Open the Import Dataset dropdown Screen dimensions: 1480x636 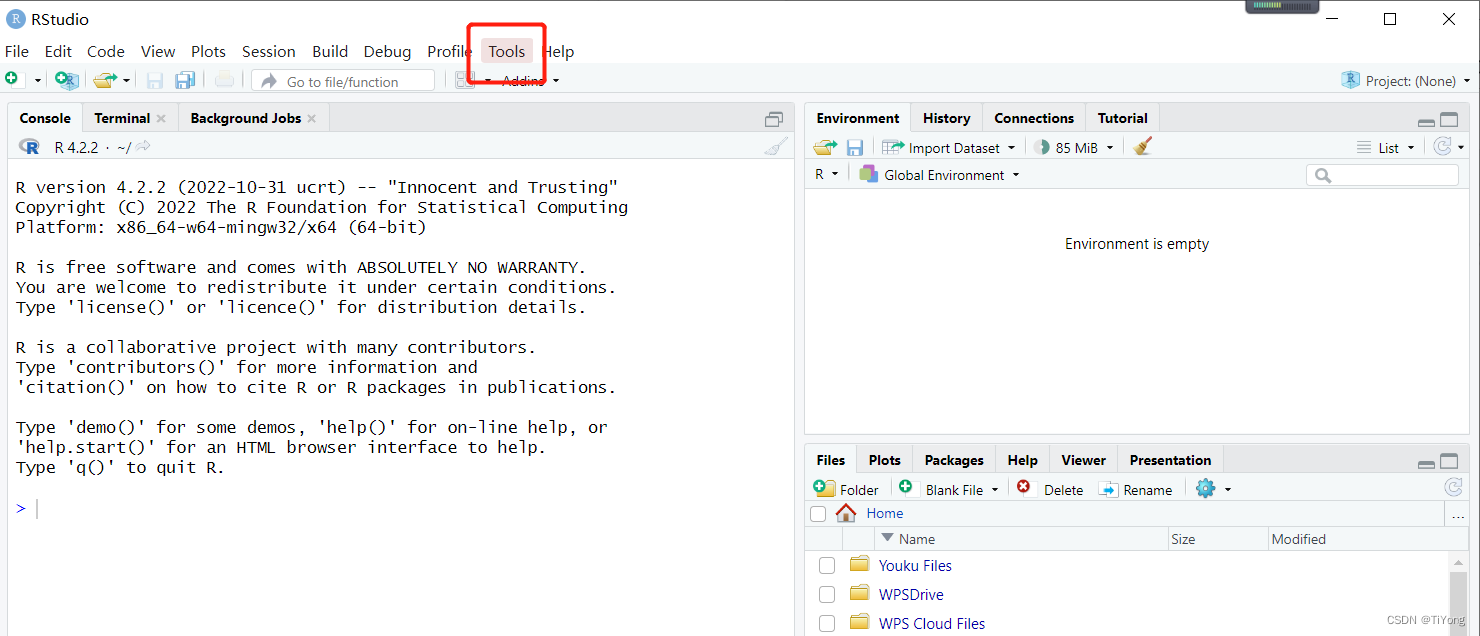point(949,147)
